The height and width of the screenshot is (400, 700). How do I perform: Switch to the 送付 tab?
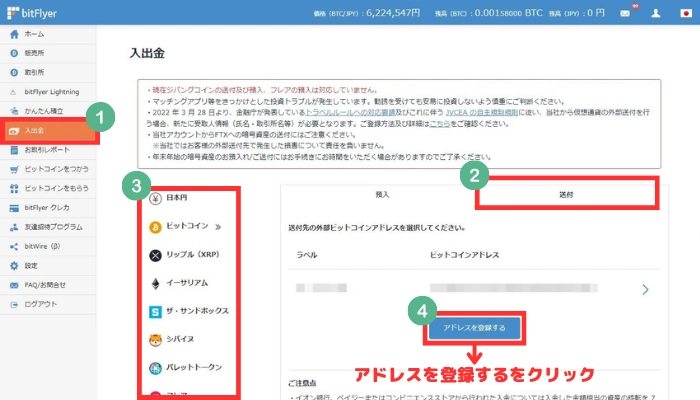click(x=566, y=195)
